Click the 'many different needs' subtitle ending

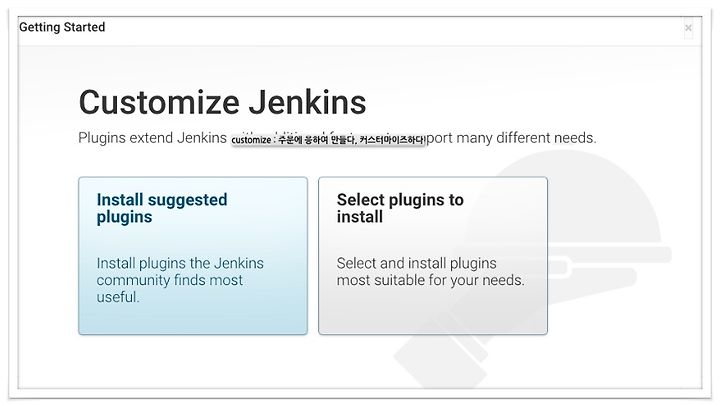[x=526, y=138]
